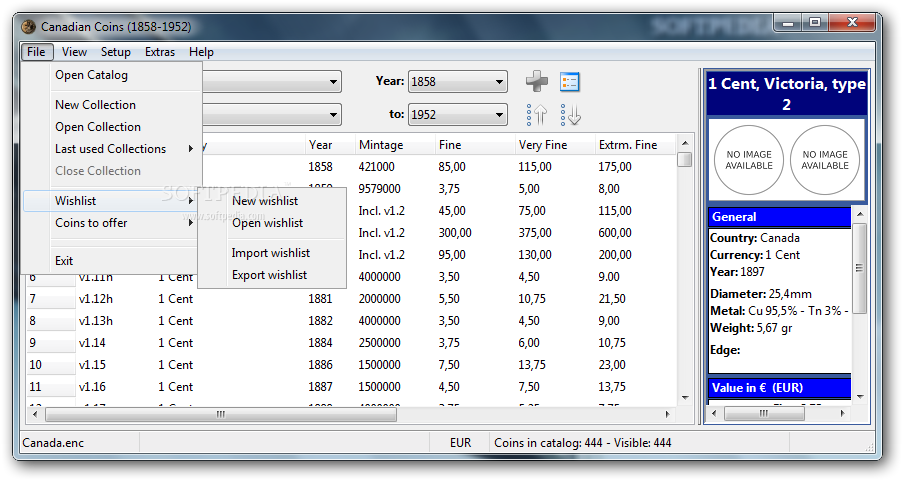Click the details panel vertical scrollbar thumb
This screenshot has height=481, width=903.
(x=859, y=268)
